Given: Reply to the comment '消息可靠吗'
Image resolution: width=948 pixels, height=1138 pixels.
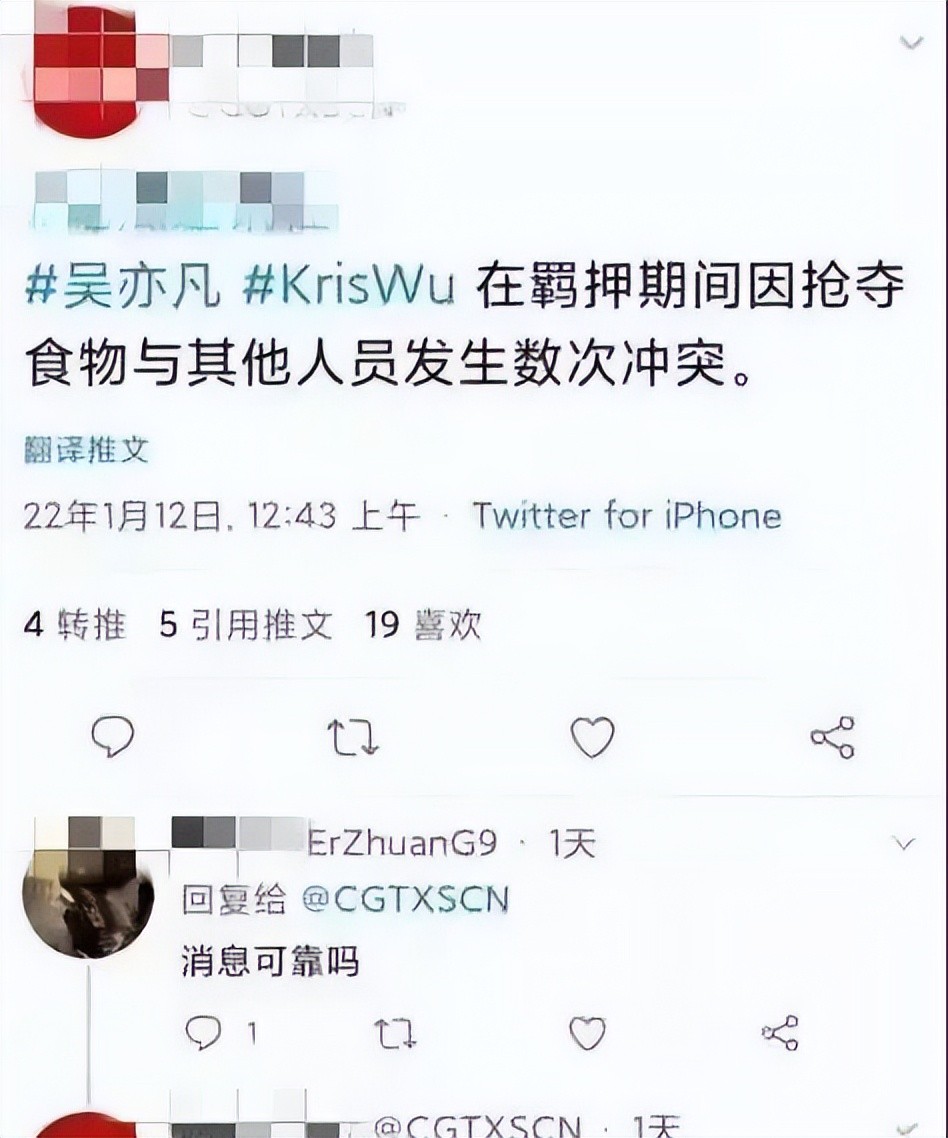Looking at the screenshot, I should click(203, 1032).
